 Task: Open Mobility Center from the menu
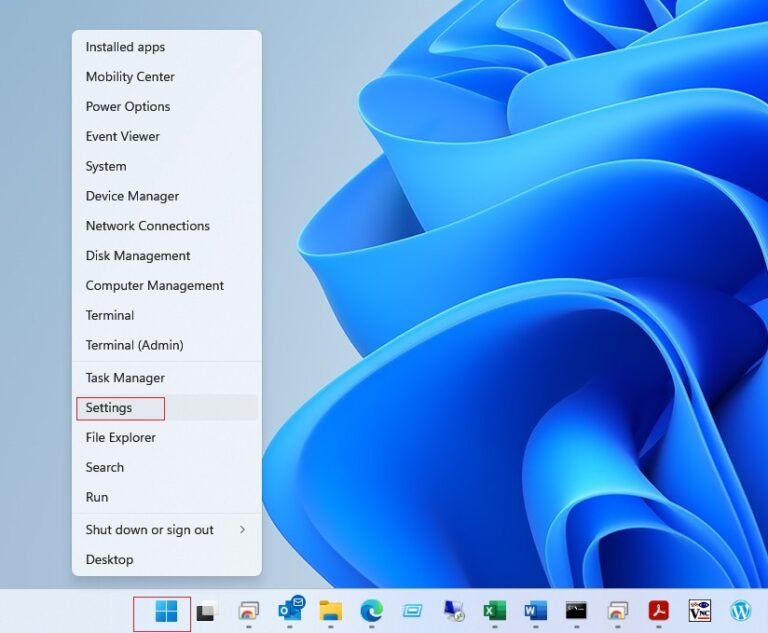click(167, 77)
